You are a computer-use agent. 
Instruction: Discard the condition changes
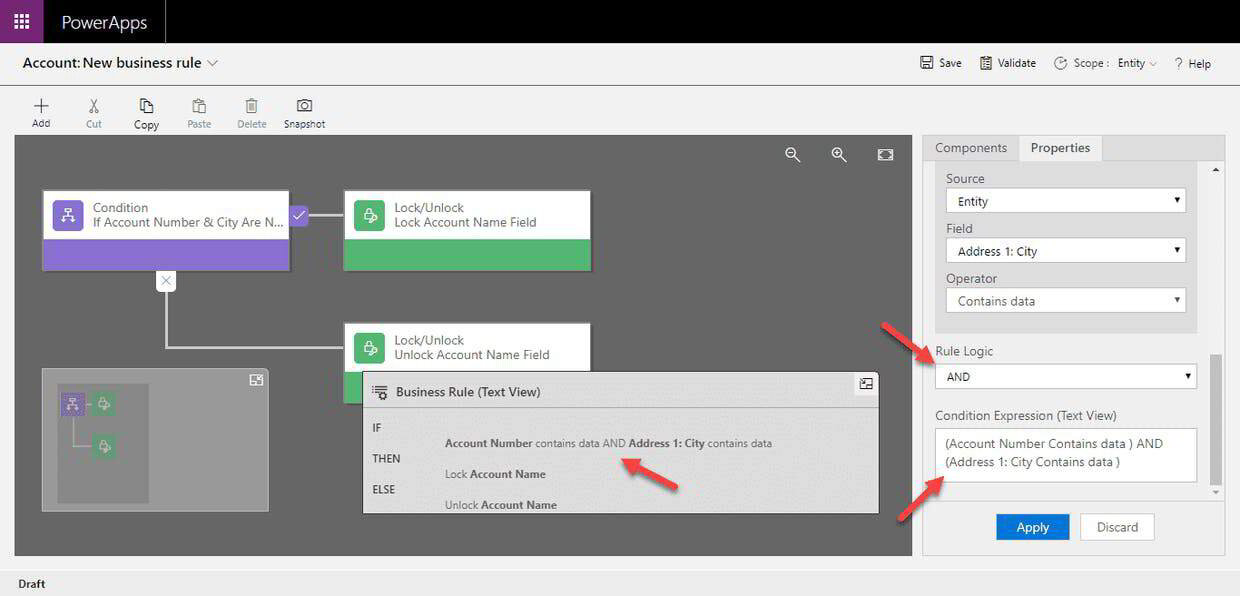click(x=1117, y=527)
